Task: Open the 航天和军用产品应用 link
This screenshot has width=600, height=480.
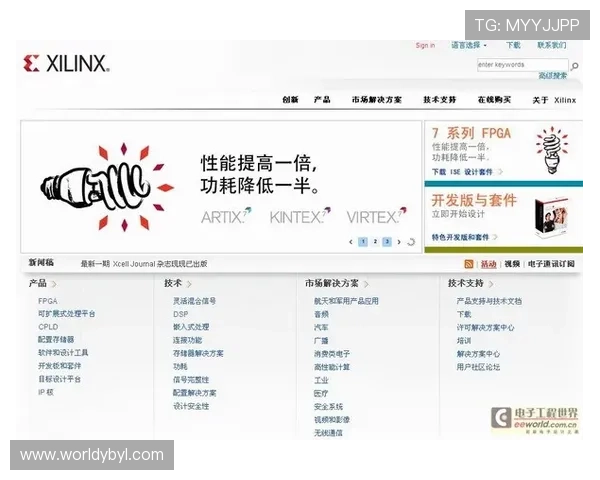Action: pyautogui.click(x=346, y=301)
